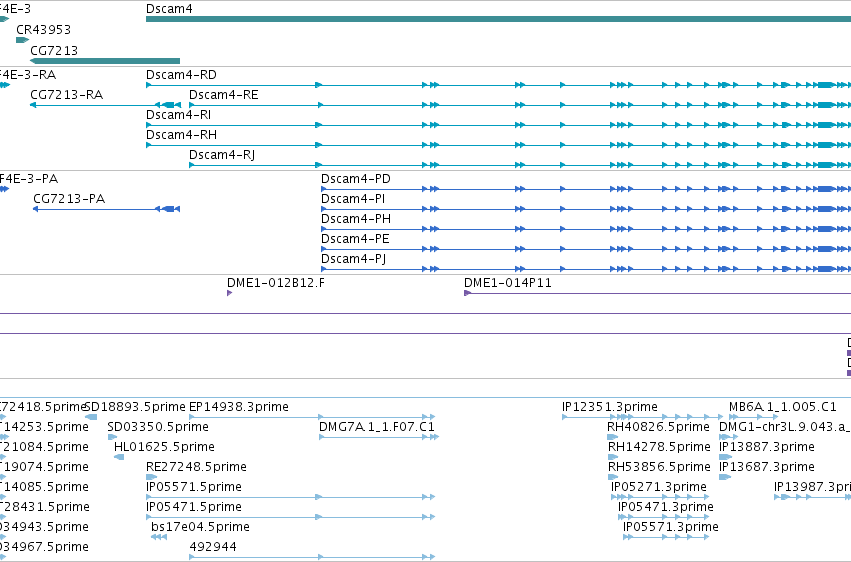This screenshot has width=851, height=562.
Task: Select transcript Dscam4-RE label
Action: pos(224,94)
